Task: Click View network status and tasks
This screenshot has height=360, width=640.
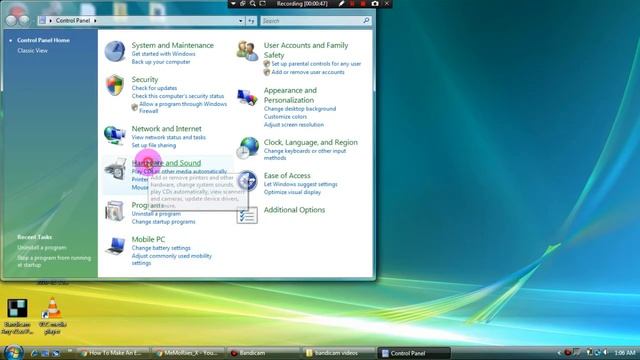Action: point(169,137)
